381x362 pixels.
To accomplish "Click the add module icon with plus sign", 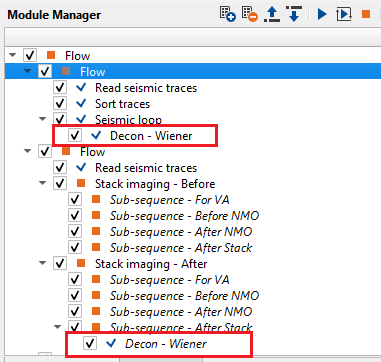I will pos(228,14).
